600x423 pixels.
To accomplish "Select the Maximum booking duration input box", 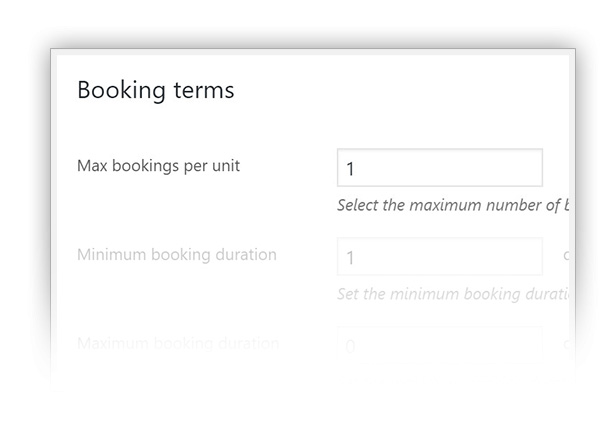I will [x=440, y=345].
